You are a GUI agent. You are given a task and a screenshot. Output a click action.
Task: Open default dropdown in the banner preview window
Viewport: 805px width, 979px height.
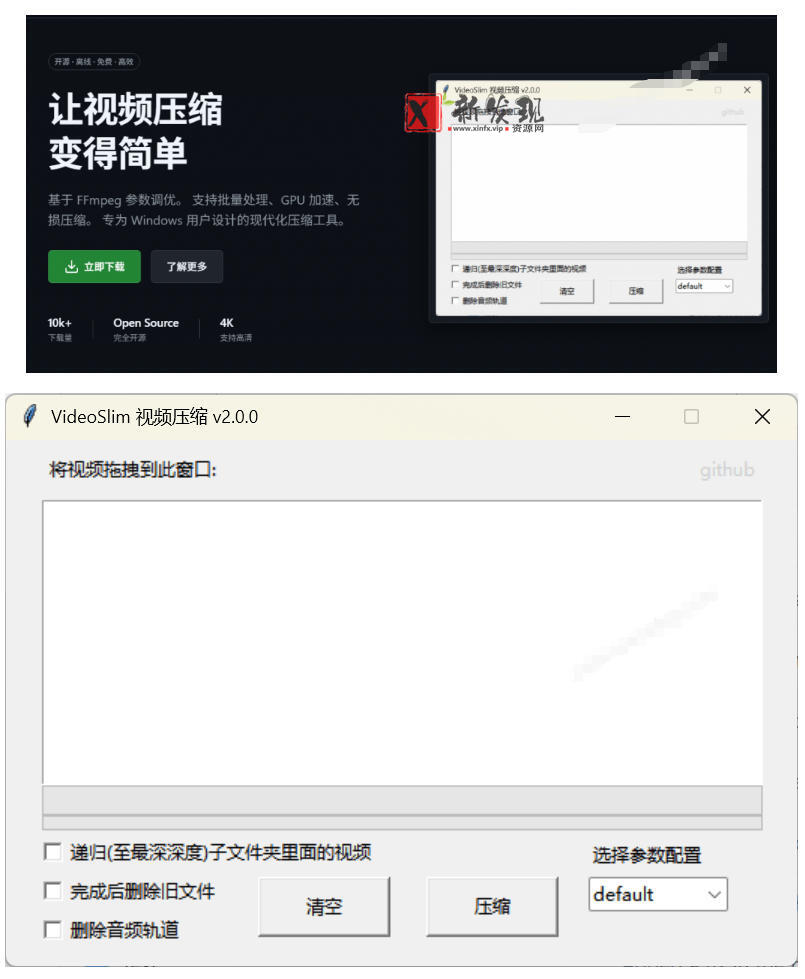click(704, 286)
